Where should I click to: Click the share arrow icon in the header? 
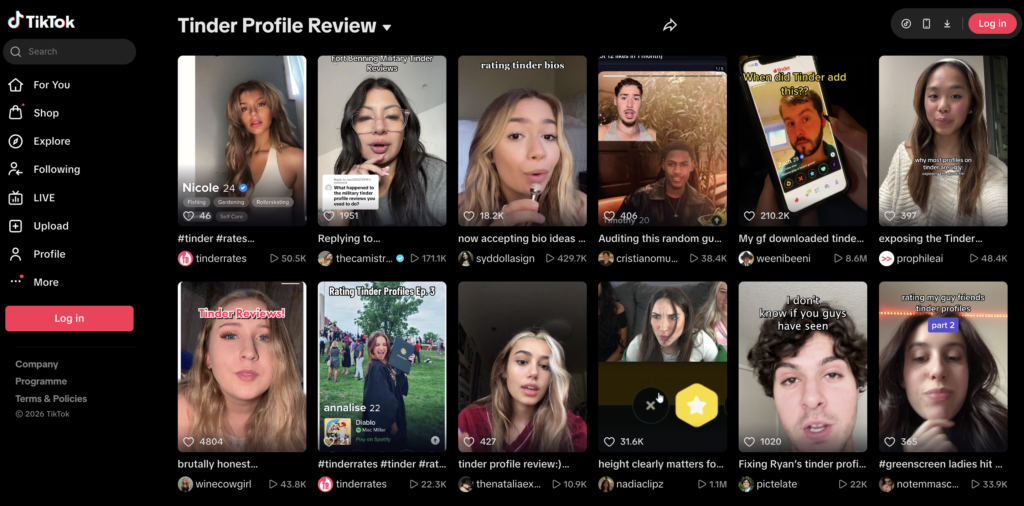pyautogui.click(x=669, y=25)
